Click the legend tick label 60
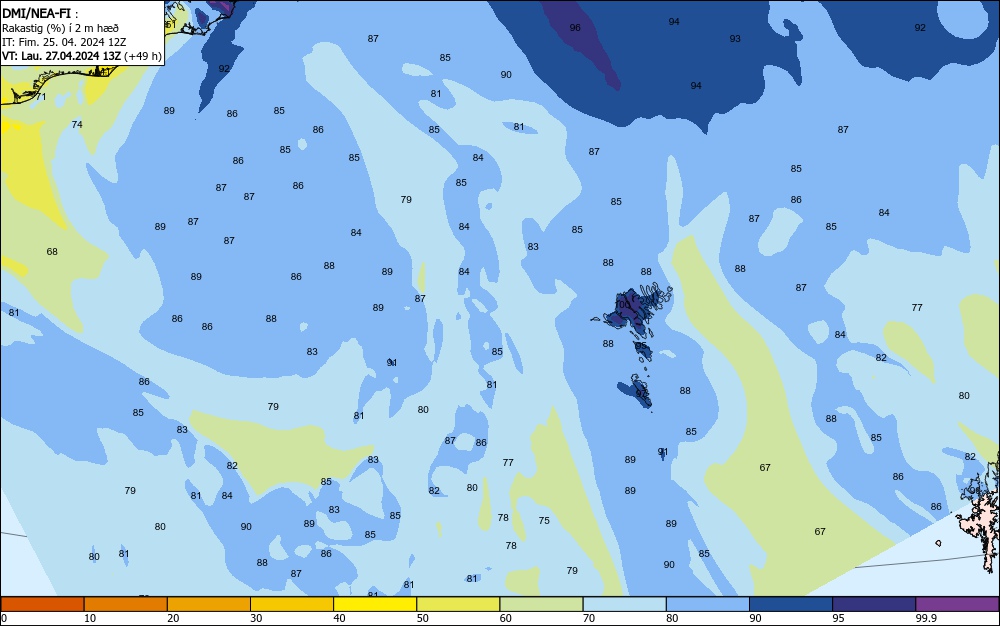 click(x=506, y=618)
